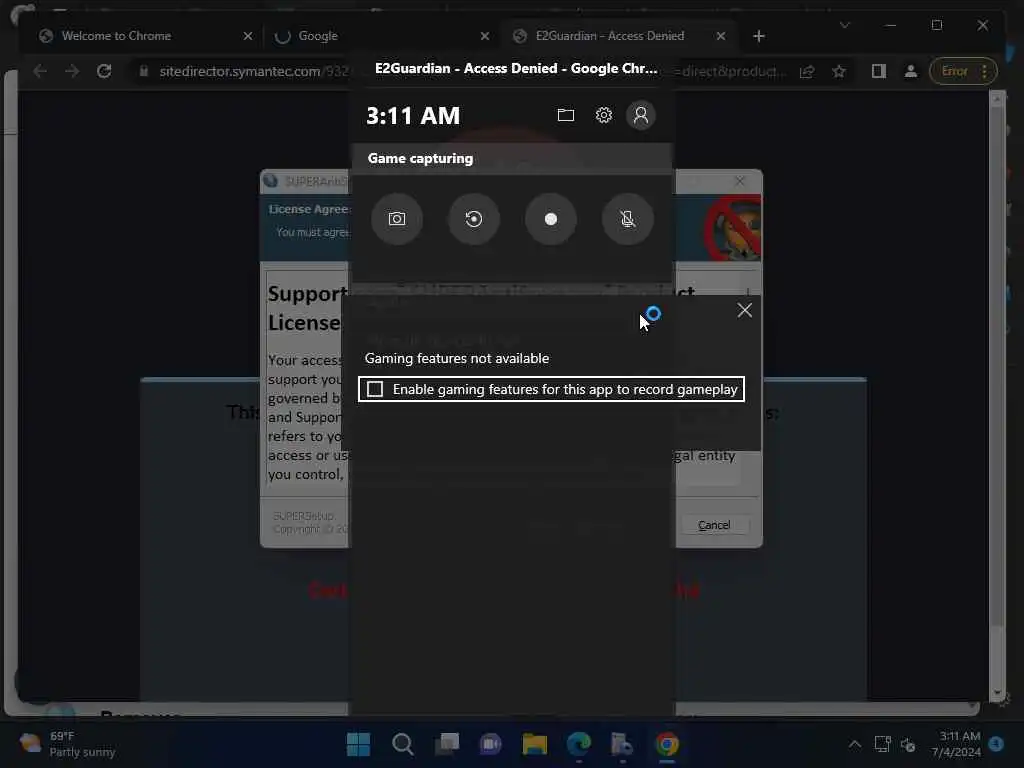Image resolution: width=1024 pixels, height=768 pixels.
Task: Toggle the Chrome side panel
Action: (x=878, y=71)
